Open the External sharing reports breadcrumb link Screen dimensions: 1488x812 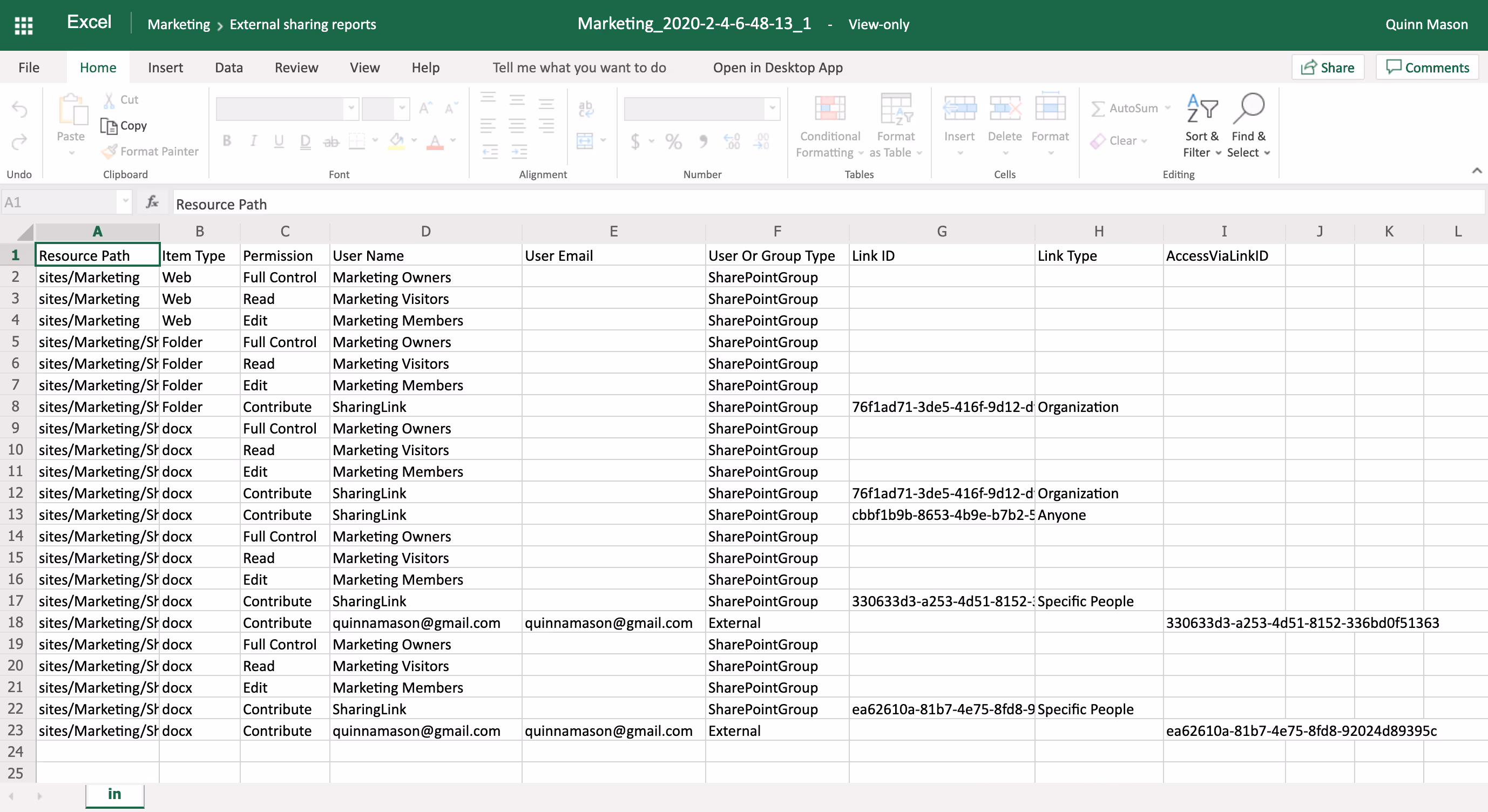[303, 24]
